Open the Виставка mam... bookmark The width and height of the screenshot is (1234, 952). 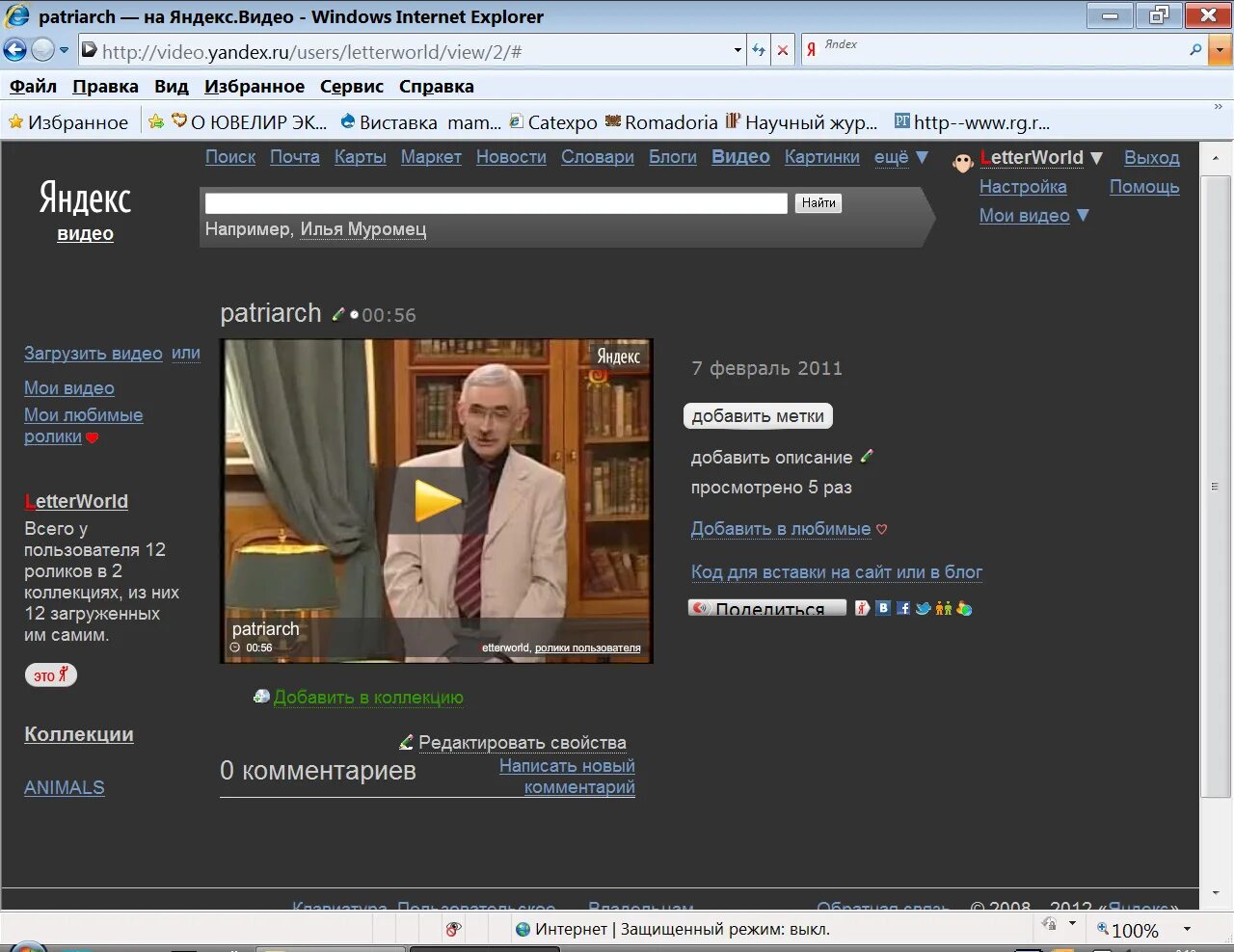[x=421, y=122]
